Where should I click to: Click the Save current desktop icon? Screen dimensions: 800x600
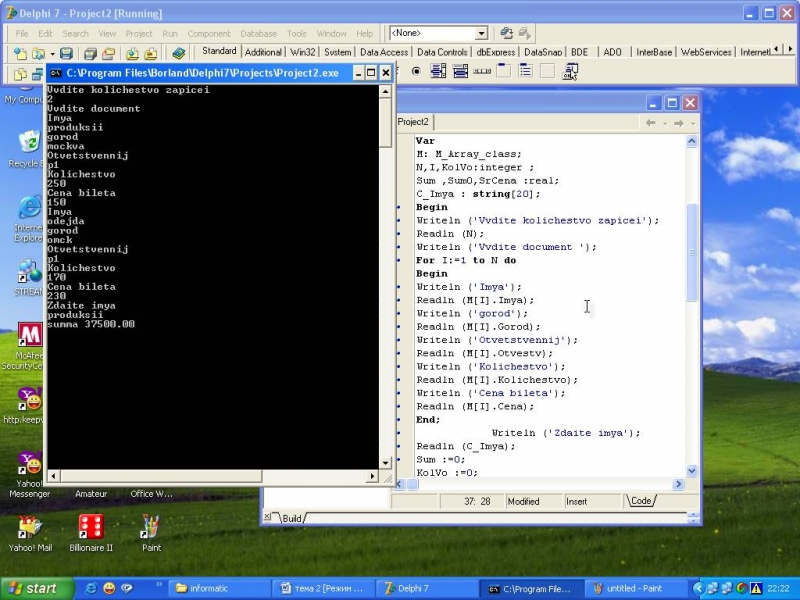[507, 33]
